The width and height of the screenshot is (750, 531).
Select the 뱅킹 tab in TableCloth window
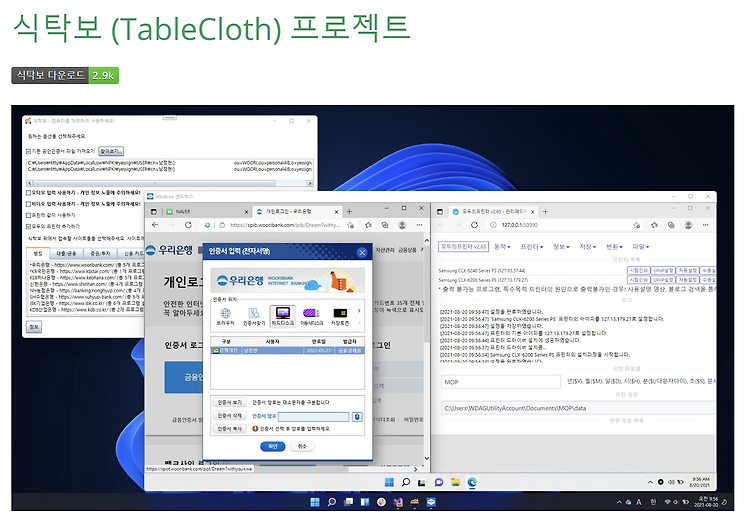coord(38,253)
